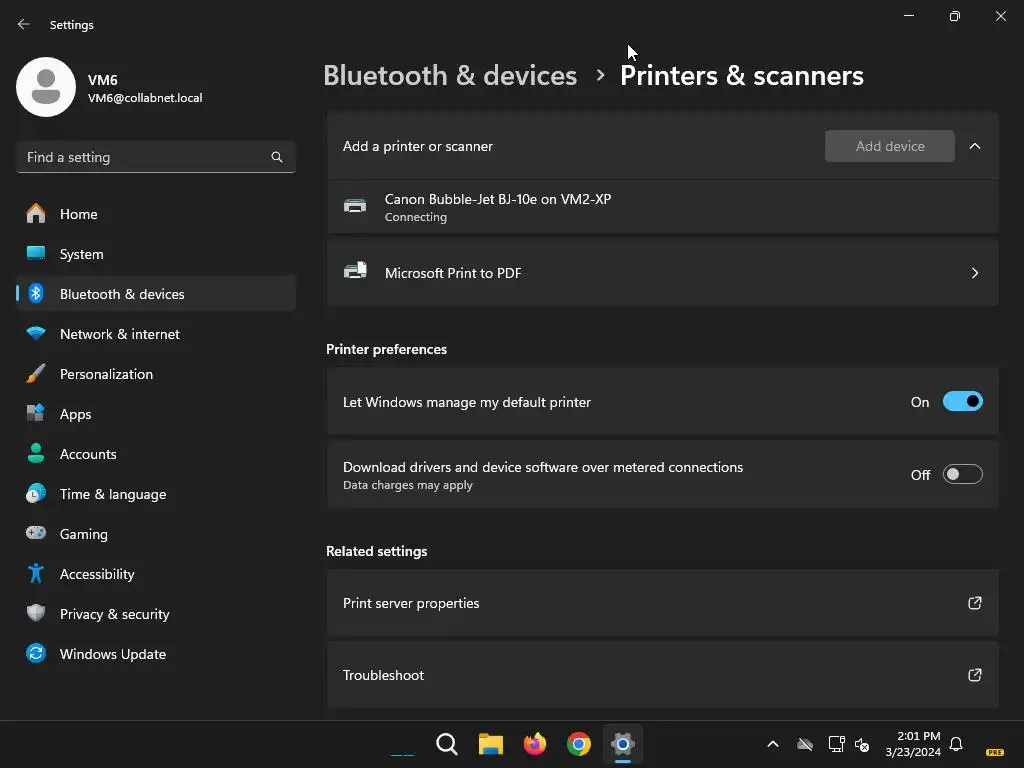This screenshot has height=768, width=1024.
Task: Launch Firefox from the taskbar
Action: (x=535, y=744)
